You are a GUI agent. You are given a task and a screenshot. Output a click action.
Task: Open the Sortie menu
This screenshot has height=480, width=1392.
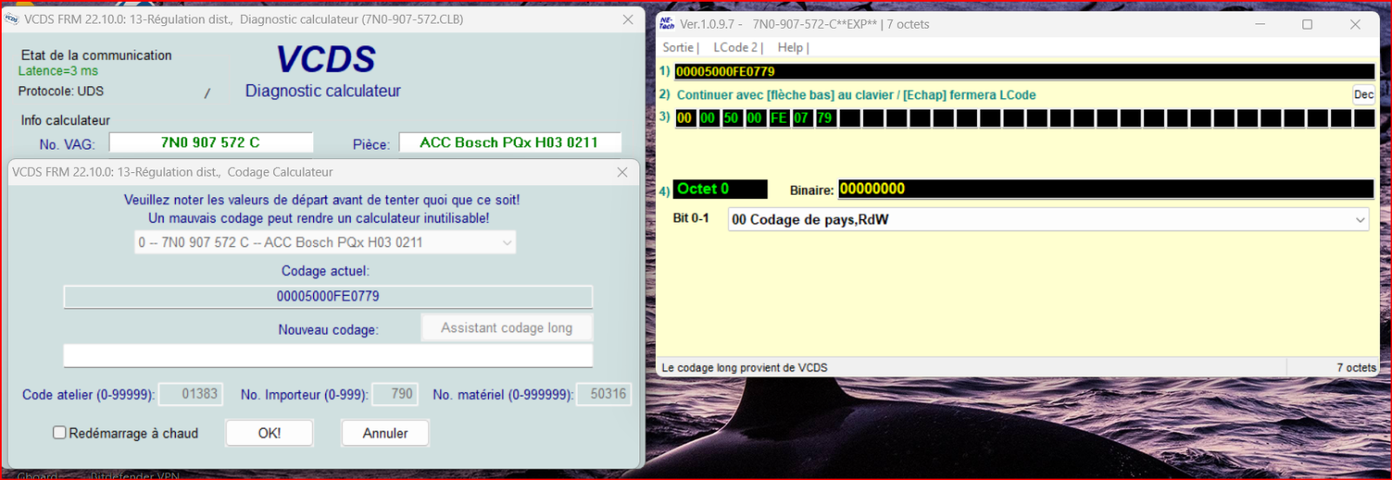tap(679, 48)
